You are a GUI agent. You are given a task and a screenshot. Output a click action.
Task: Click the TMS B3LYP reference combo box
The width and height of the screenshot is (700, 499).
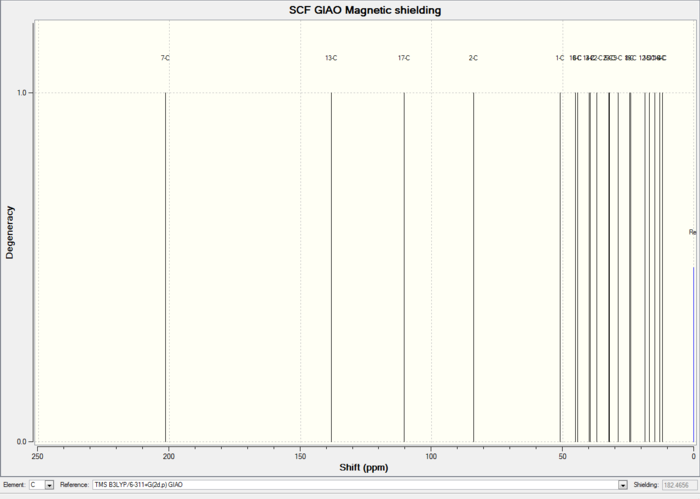360,485
